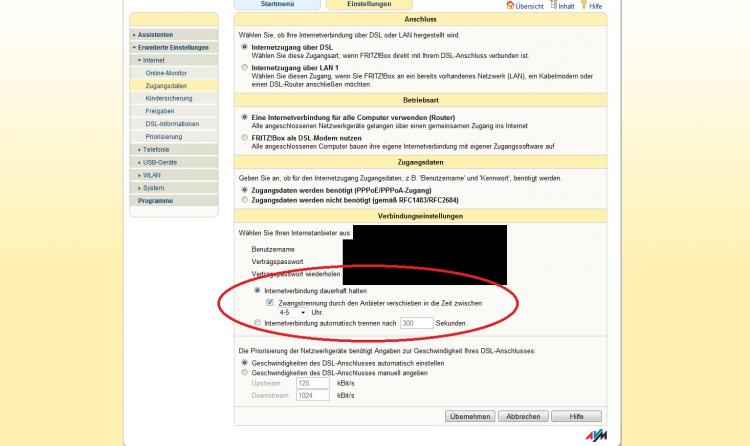750x446 pixels.
Task: Open the Hilfe help icon at top
Action: coord(592,6)
